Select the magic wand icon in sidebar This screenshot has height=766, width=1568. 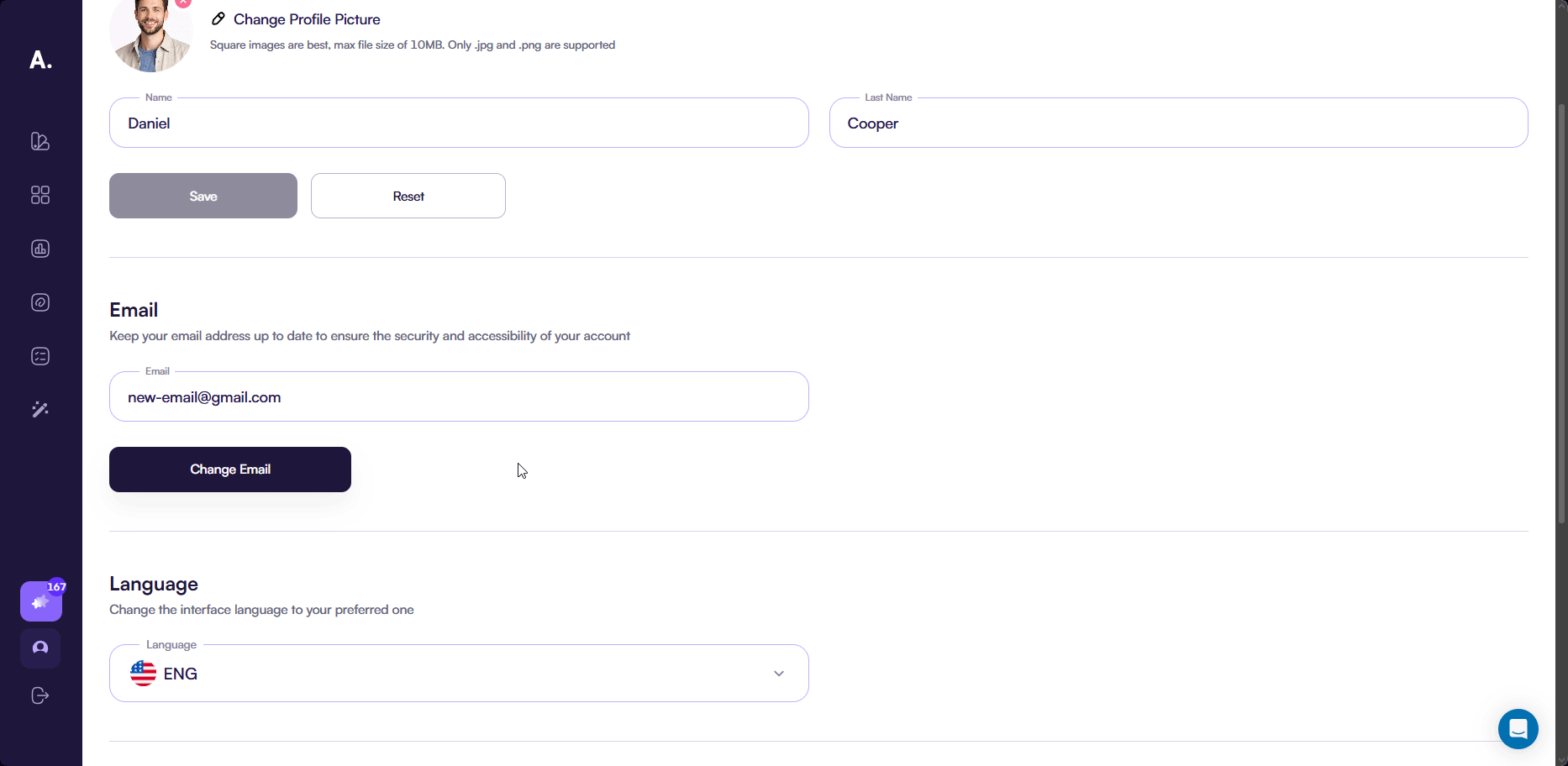(40, 410)
